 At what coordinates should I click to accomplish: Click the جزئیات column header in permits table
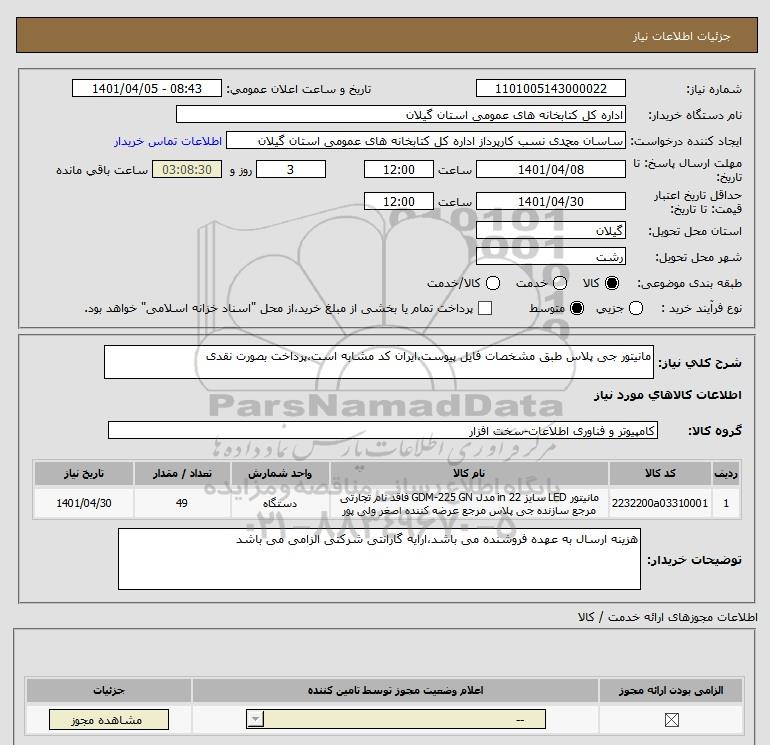coord(109,690)
